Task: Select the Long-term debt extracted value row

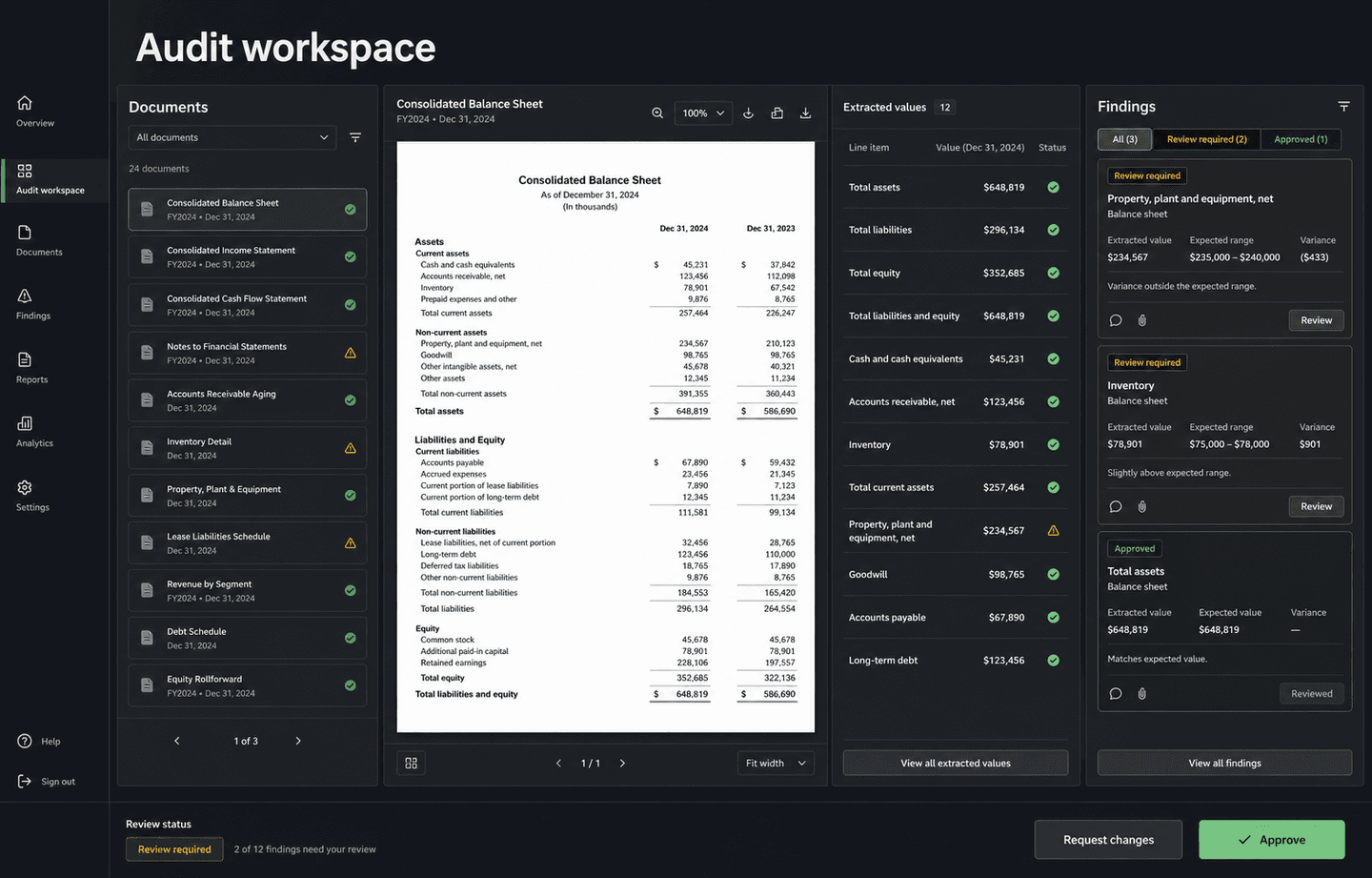Action: (956, 661)
